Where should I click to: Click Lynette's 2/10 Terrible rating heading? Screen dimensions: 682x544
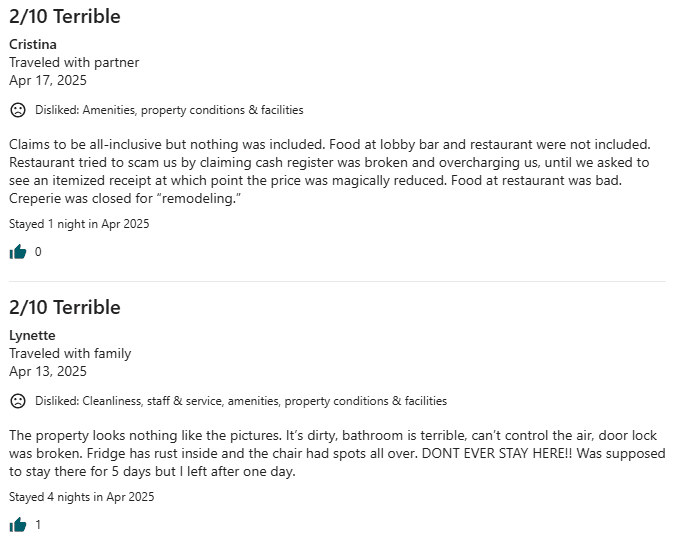tap(65, 307)
